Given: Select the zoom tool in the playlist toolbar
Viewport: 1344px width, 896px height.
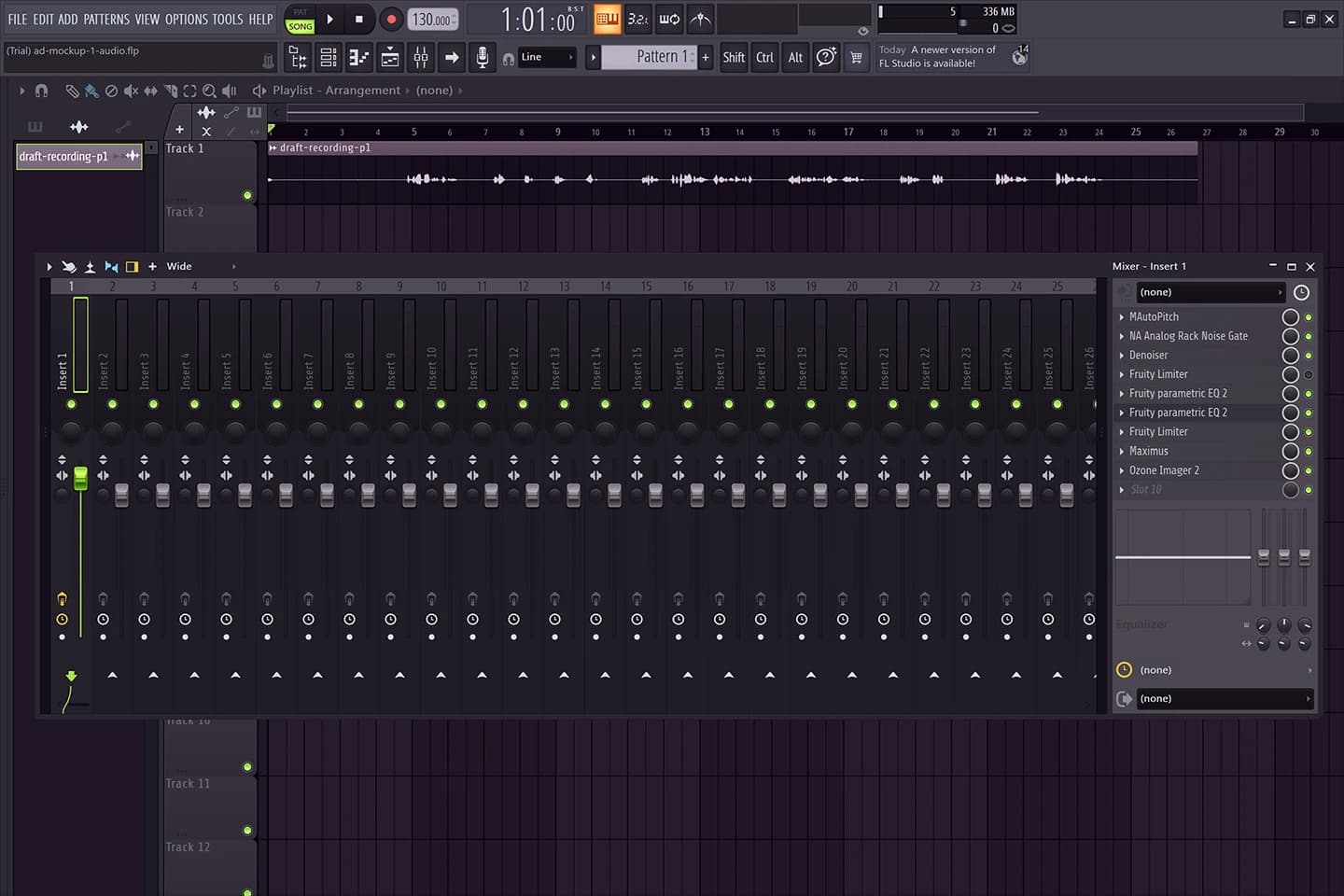Looking at the screenshot, I should coord(209,91).
